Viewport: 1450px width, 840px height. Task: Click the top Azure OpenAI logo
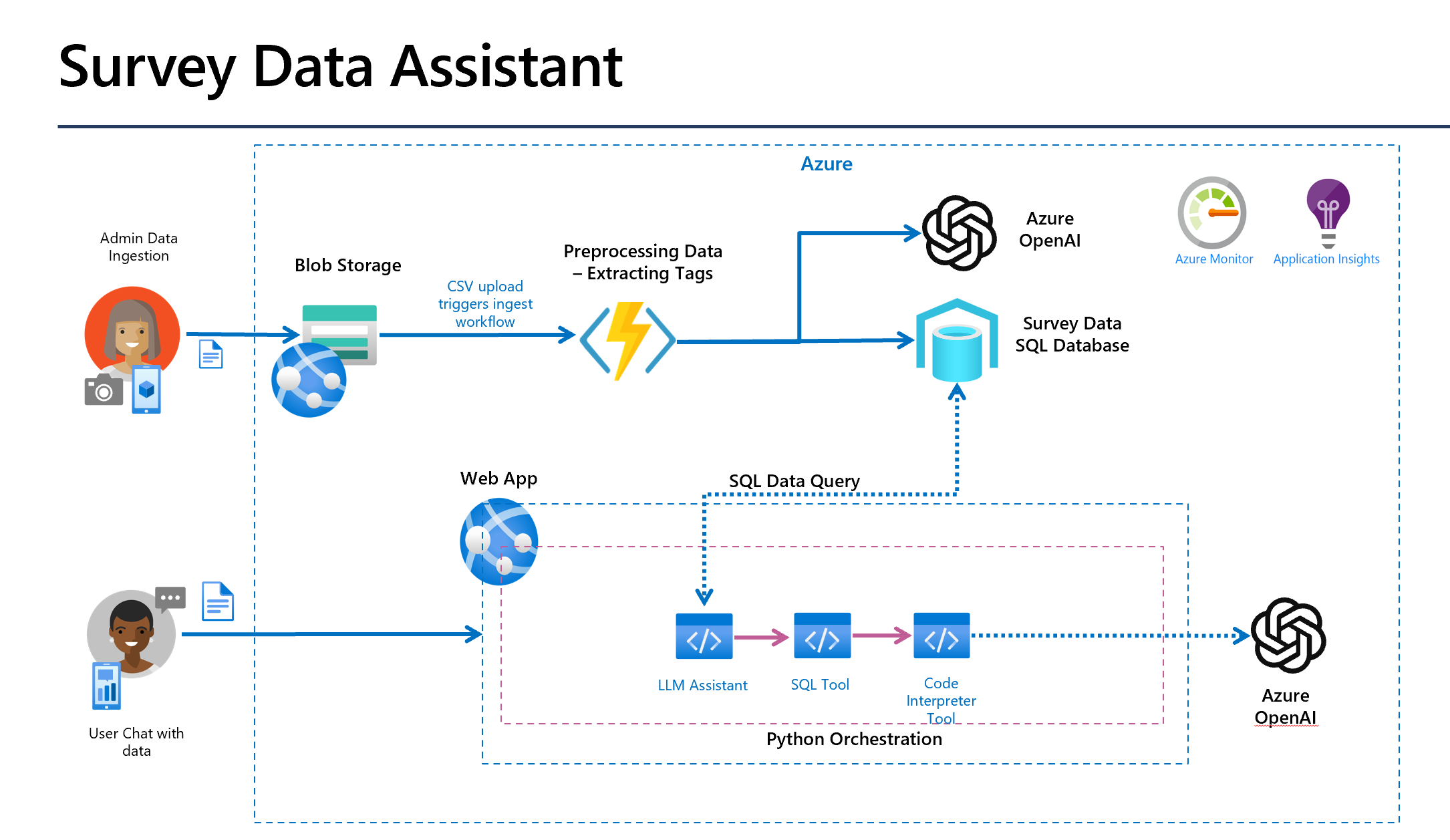[x=959, y=233]
